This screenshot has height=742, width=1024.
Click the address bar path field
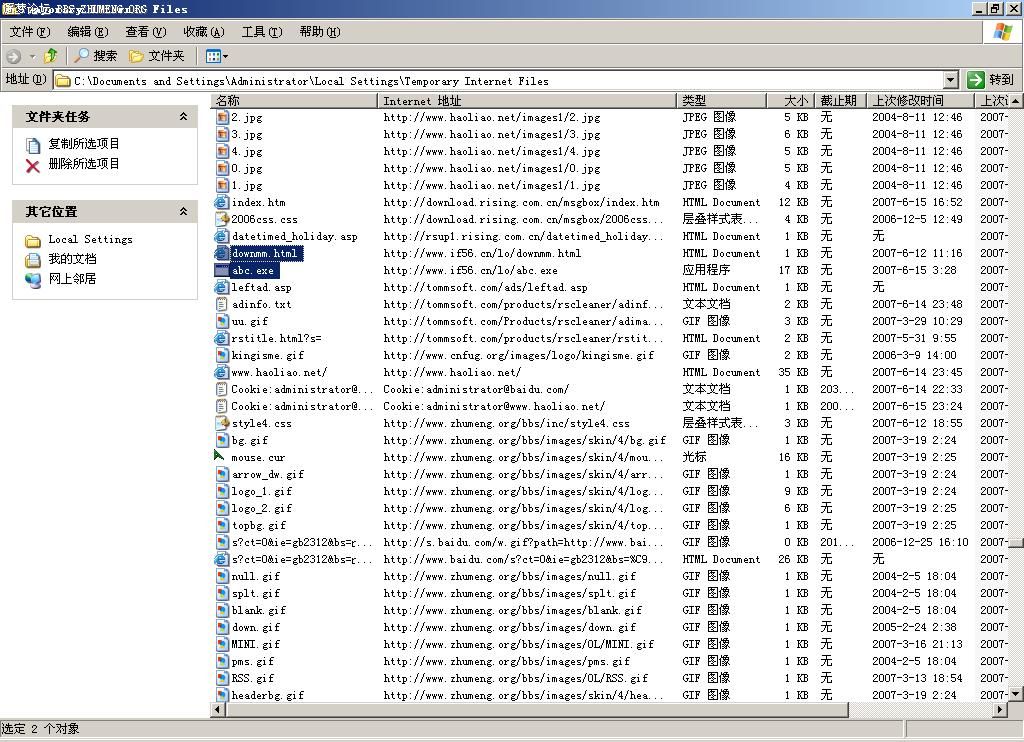click(x=500, y=80)
